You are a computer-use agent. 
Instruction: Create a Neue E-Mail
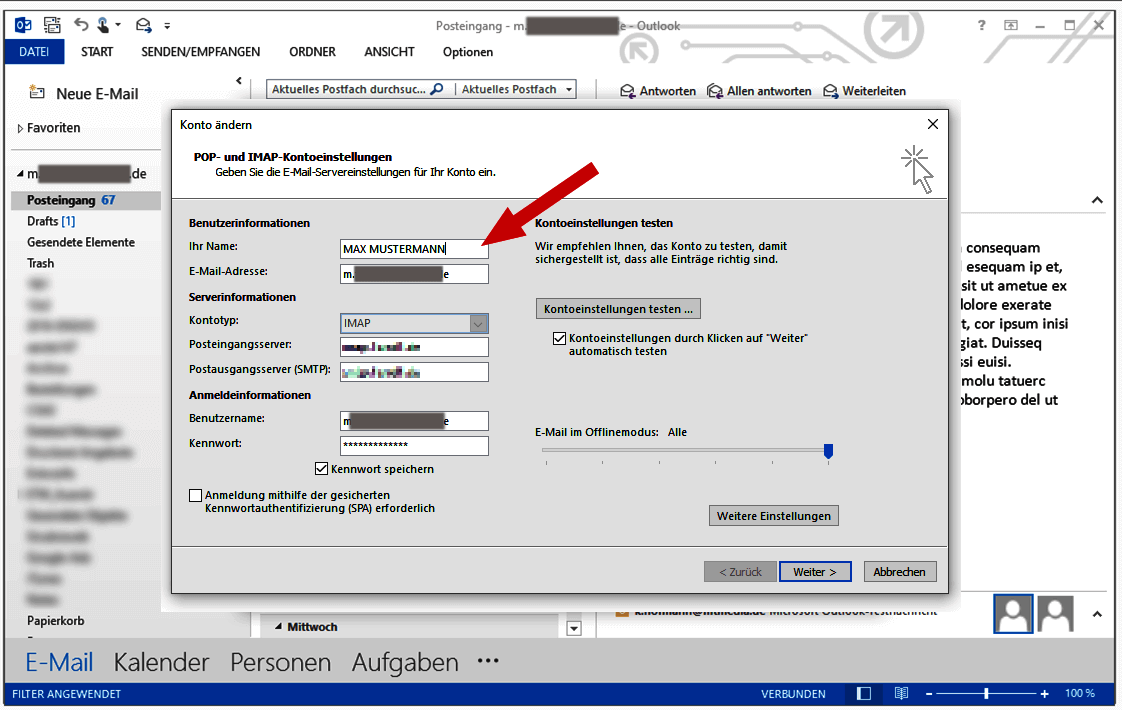pyautogui.click(x=83, y=94)
